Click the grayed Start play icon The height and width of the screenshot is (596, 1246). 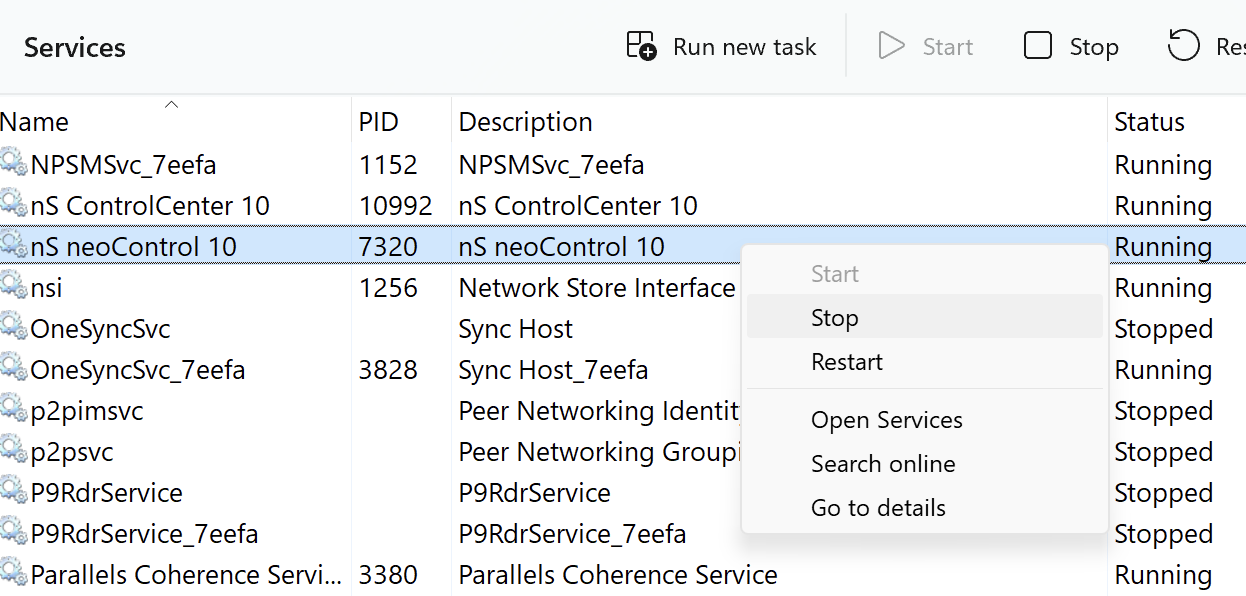(890, 46)
